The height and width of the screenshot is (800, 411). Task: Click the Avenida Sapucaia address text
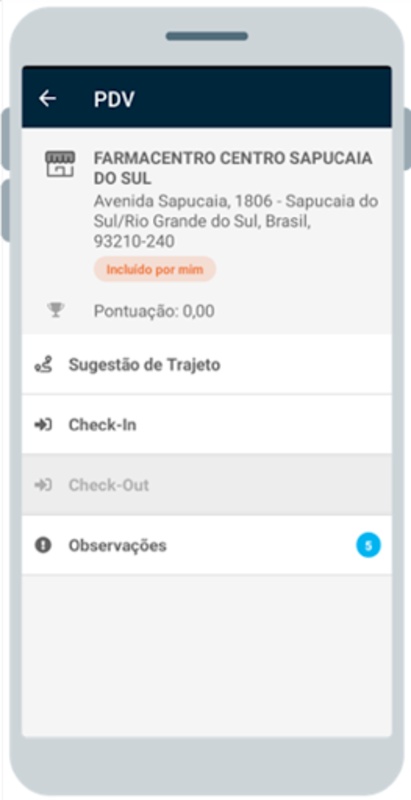click(x=236, y=221)
